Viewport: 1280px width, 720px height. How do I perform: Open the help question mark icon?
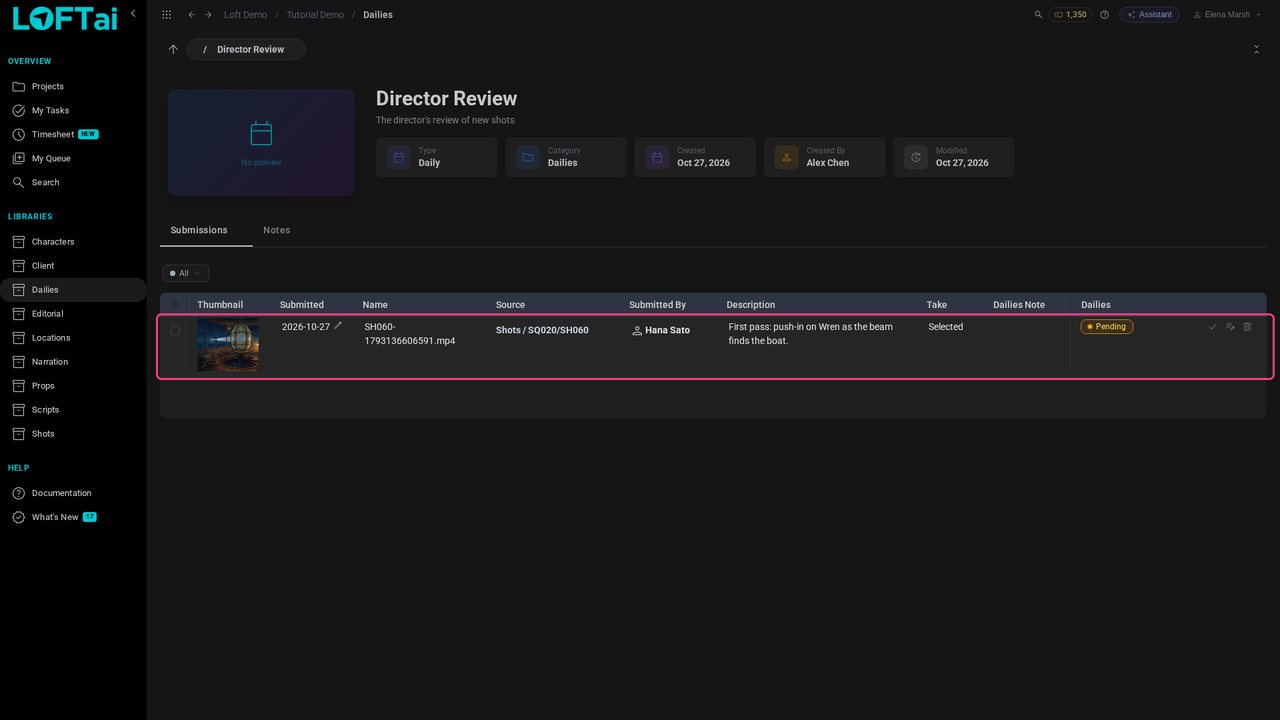tap(1104, 15)
